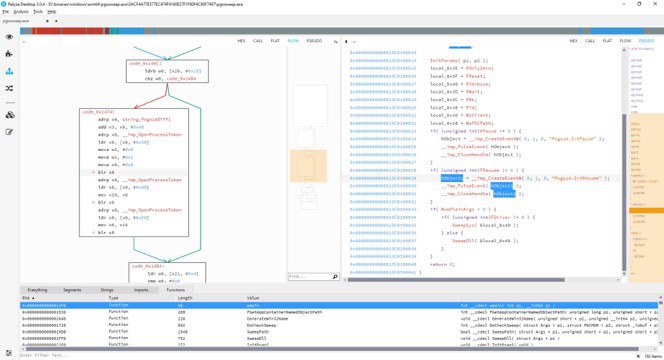The image size is (664, 360).
Task: Open the Imports tab in bottom panel
Action: click(x=141, y=290)
